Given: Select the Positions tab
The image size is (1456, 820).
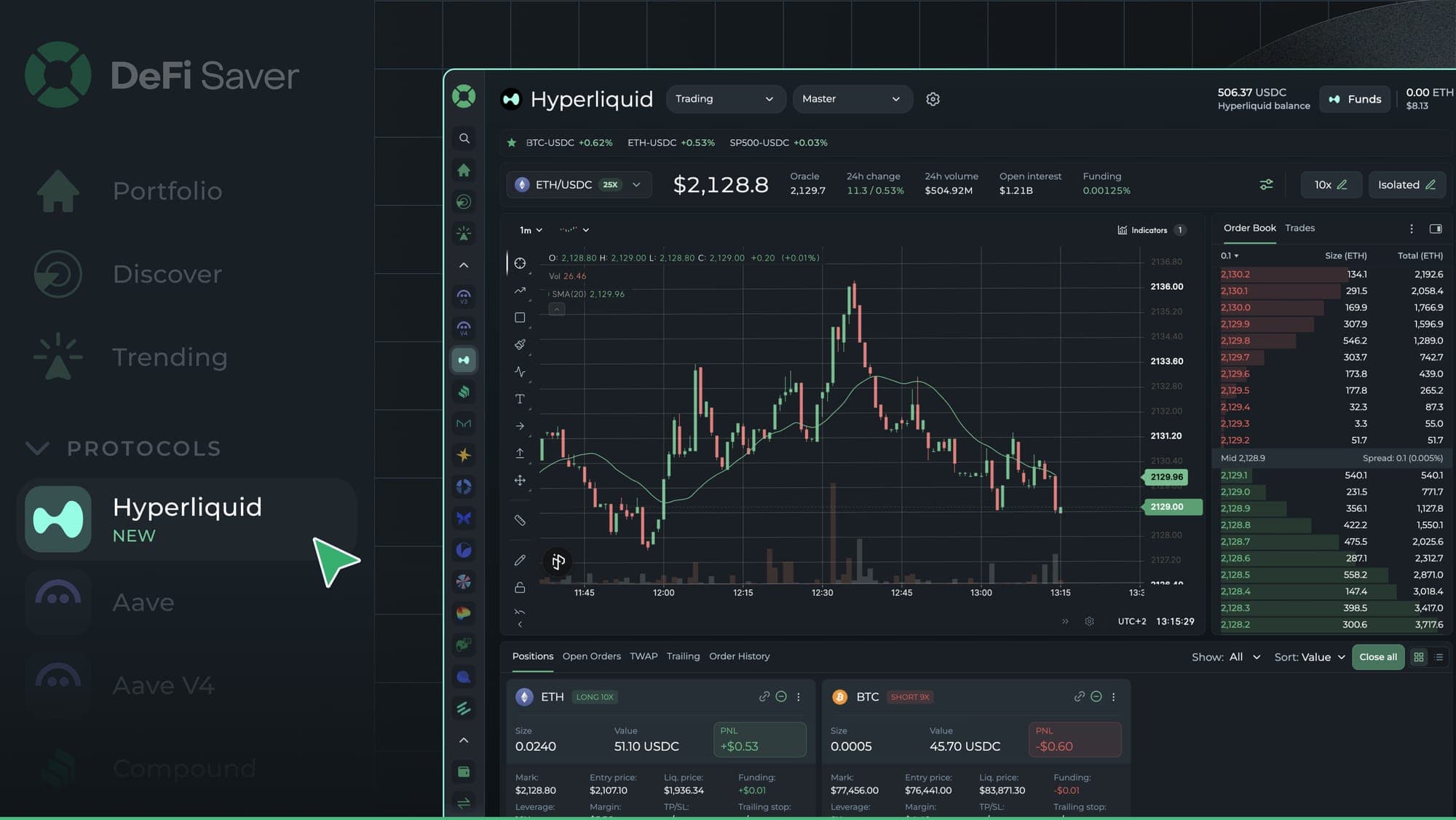Looking at the screenshot, I should pos(532,656).
